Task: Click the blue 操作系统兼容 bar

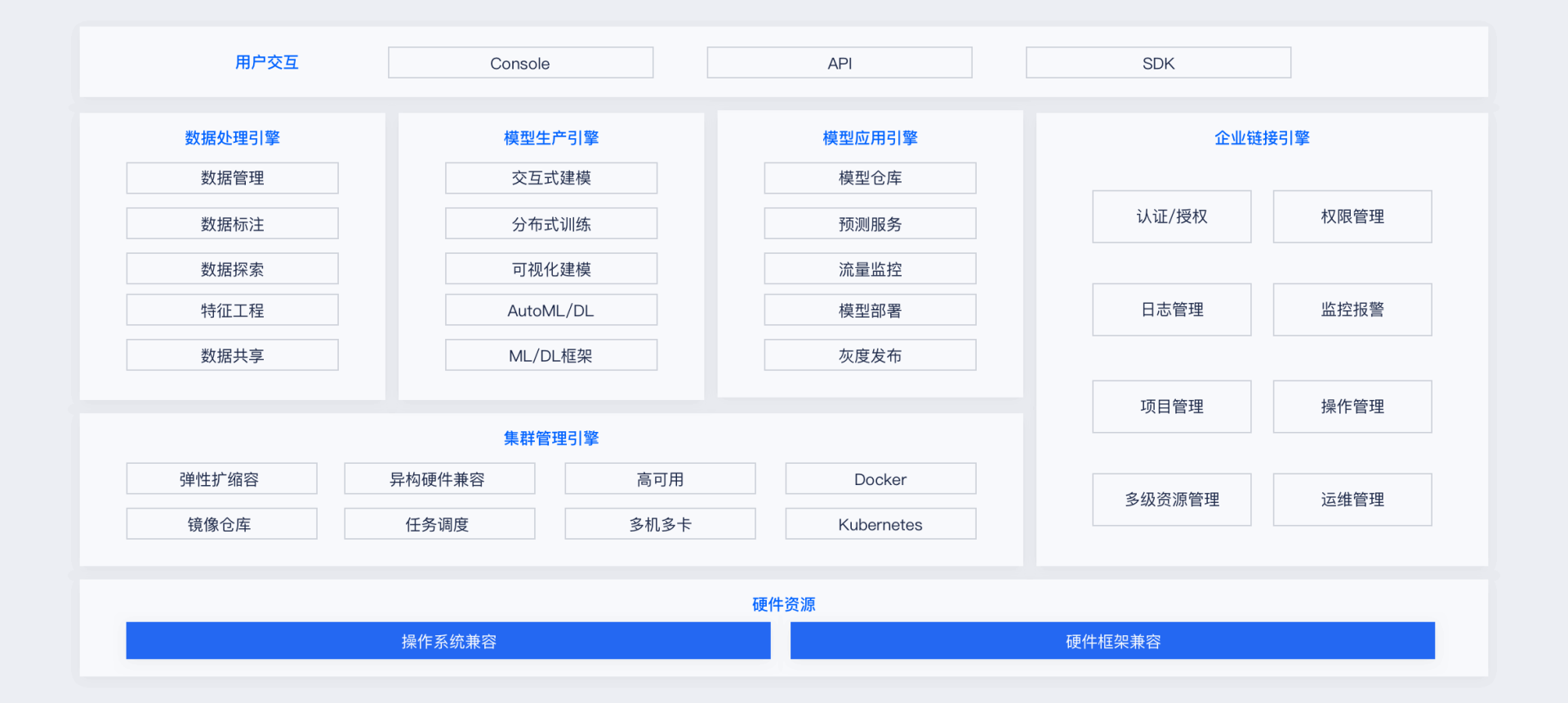Action: point(448,641)
